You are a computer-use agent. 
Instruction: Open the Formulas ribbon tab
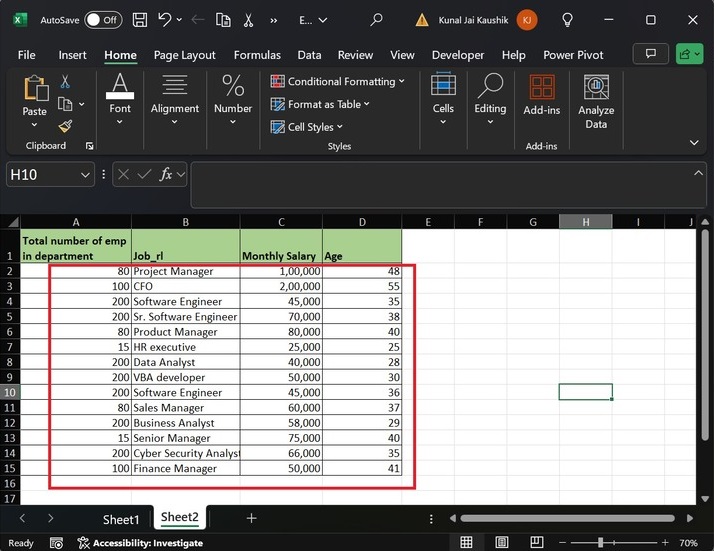click(257, 55)
